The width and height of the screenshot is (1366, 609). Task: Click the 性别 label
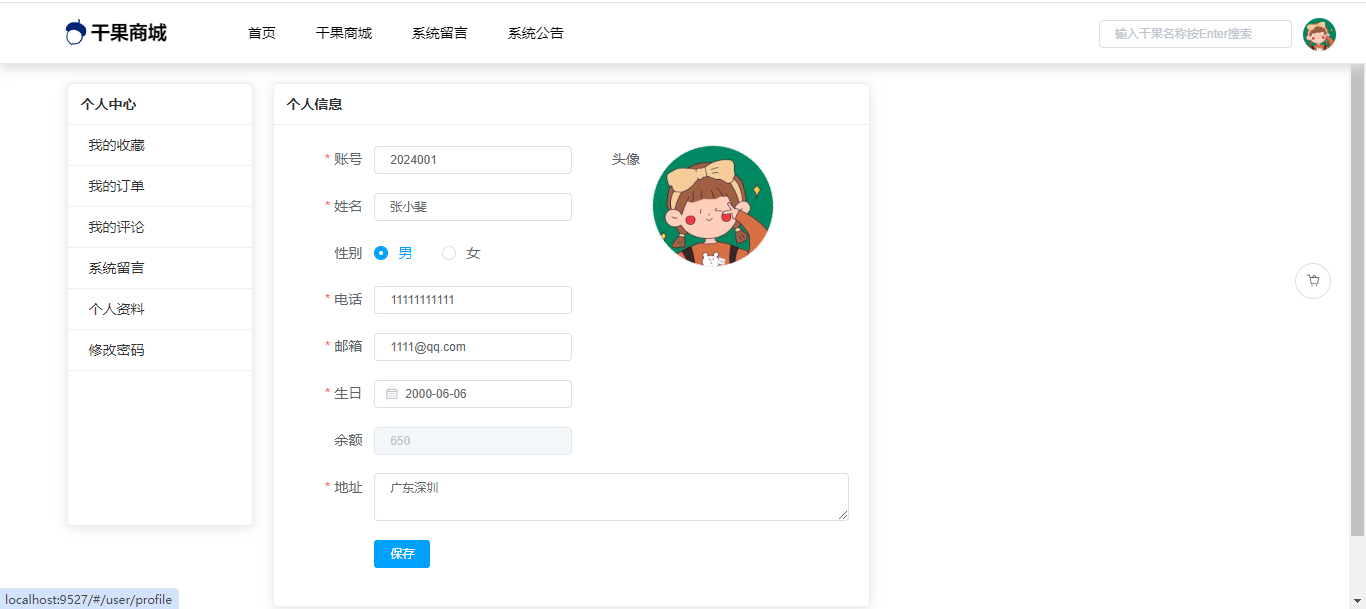[348, 253]
